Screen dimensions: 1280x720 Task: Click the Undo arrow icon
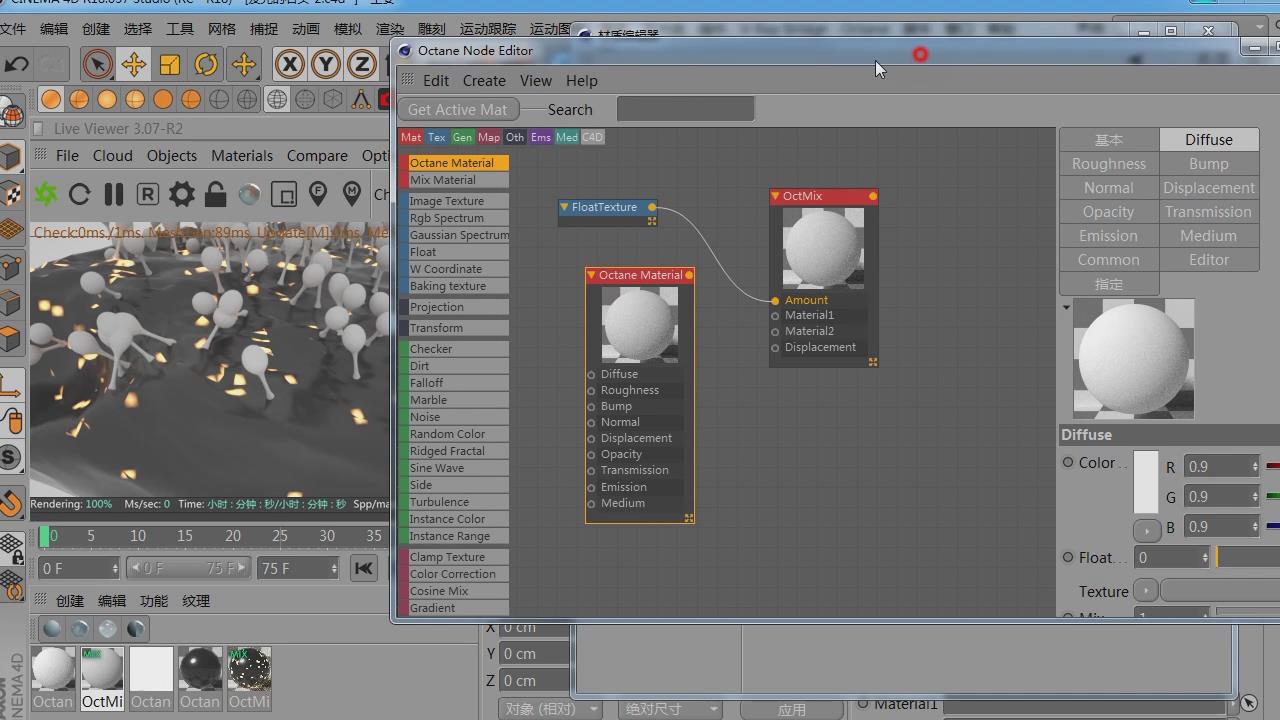(x=16, y=65)
